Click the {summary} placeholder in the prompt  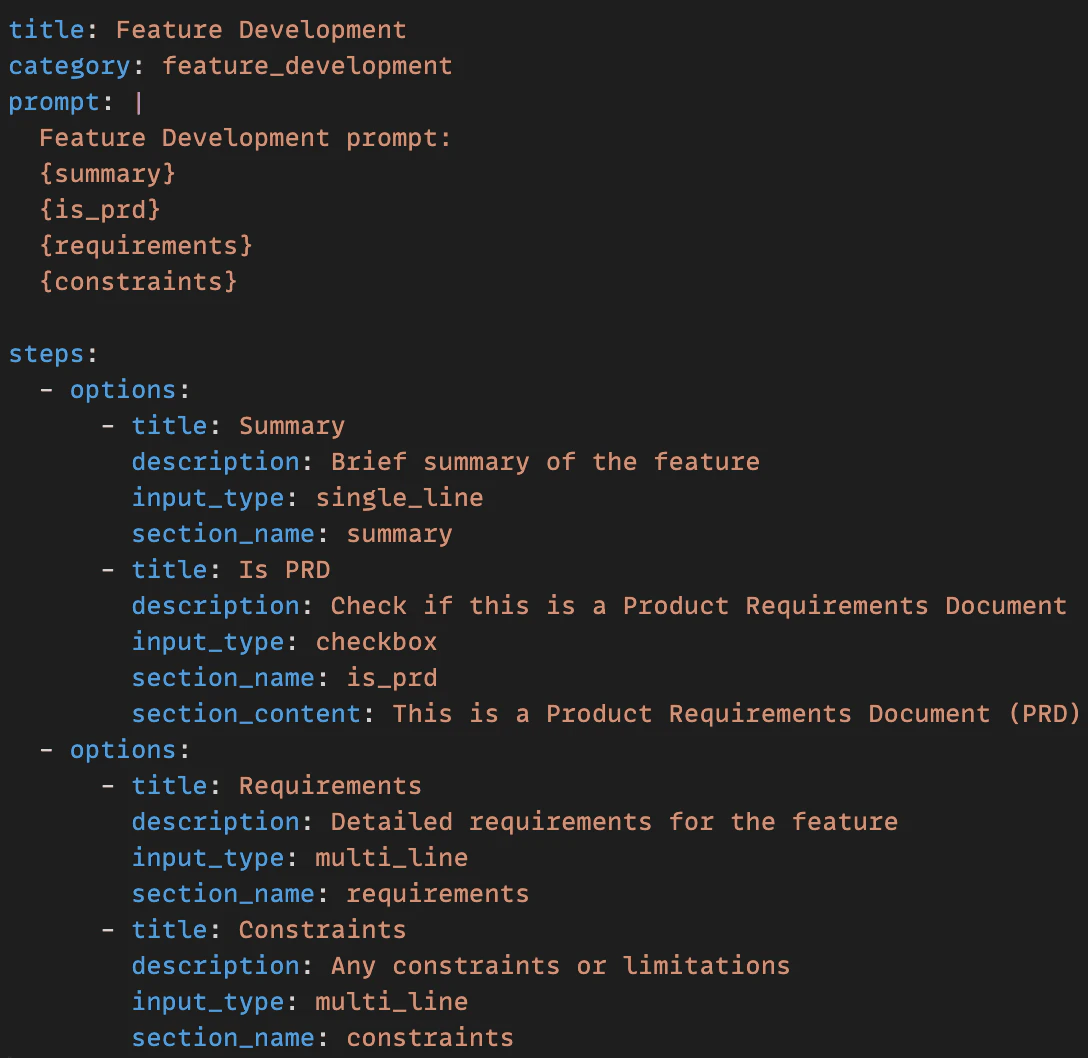click(107, 173)
